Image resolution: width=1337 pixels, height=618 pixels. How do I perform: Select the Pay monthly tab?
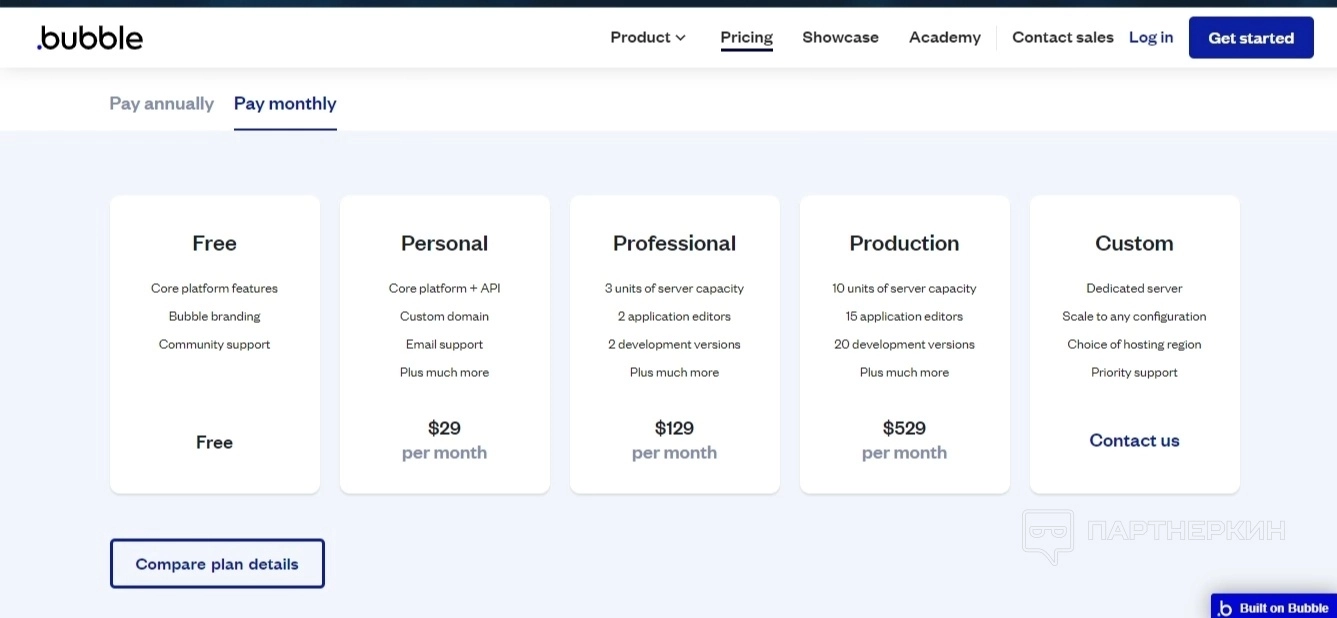285,104
